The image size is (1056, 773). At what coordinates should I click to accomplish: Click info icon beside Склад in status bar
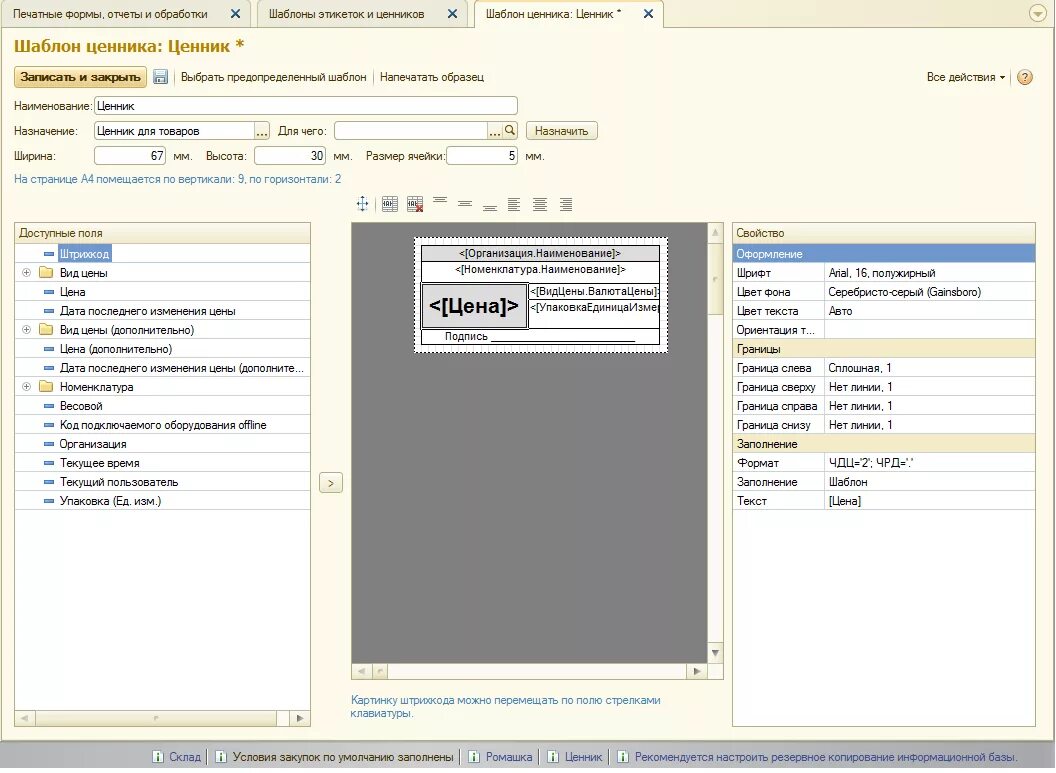(x=158, y=757)
